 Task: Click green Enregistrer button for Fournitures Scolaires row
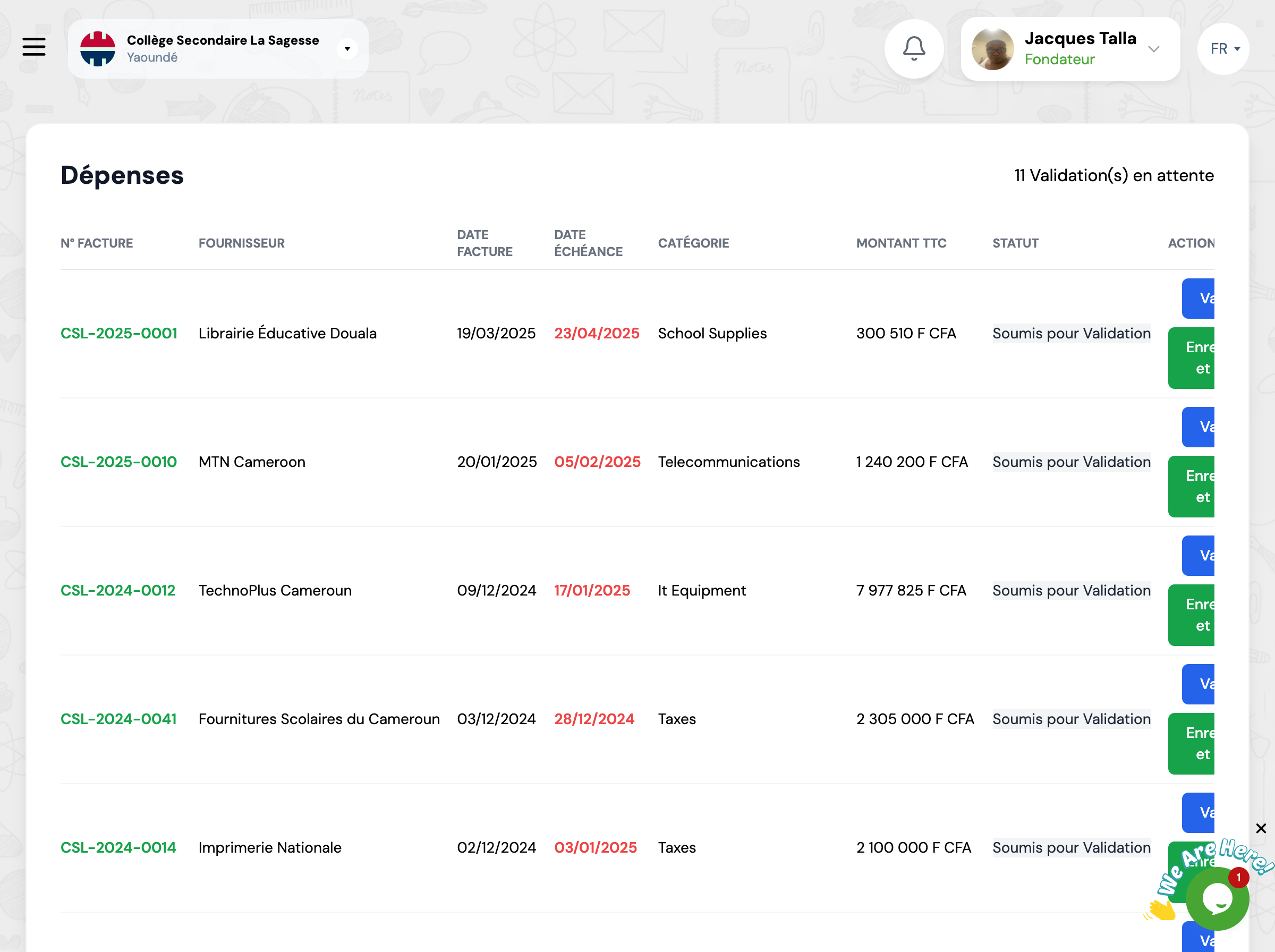coord(1192,743)
